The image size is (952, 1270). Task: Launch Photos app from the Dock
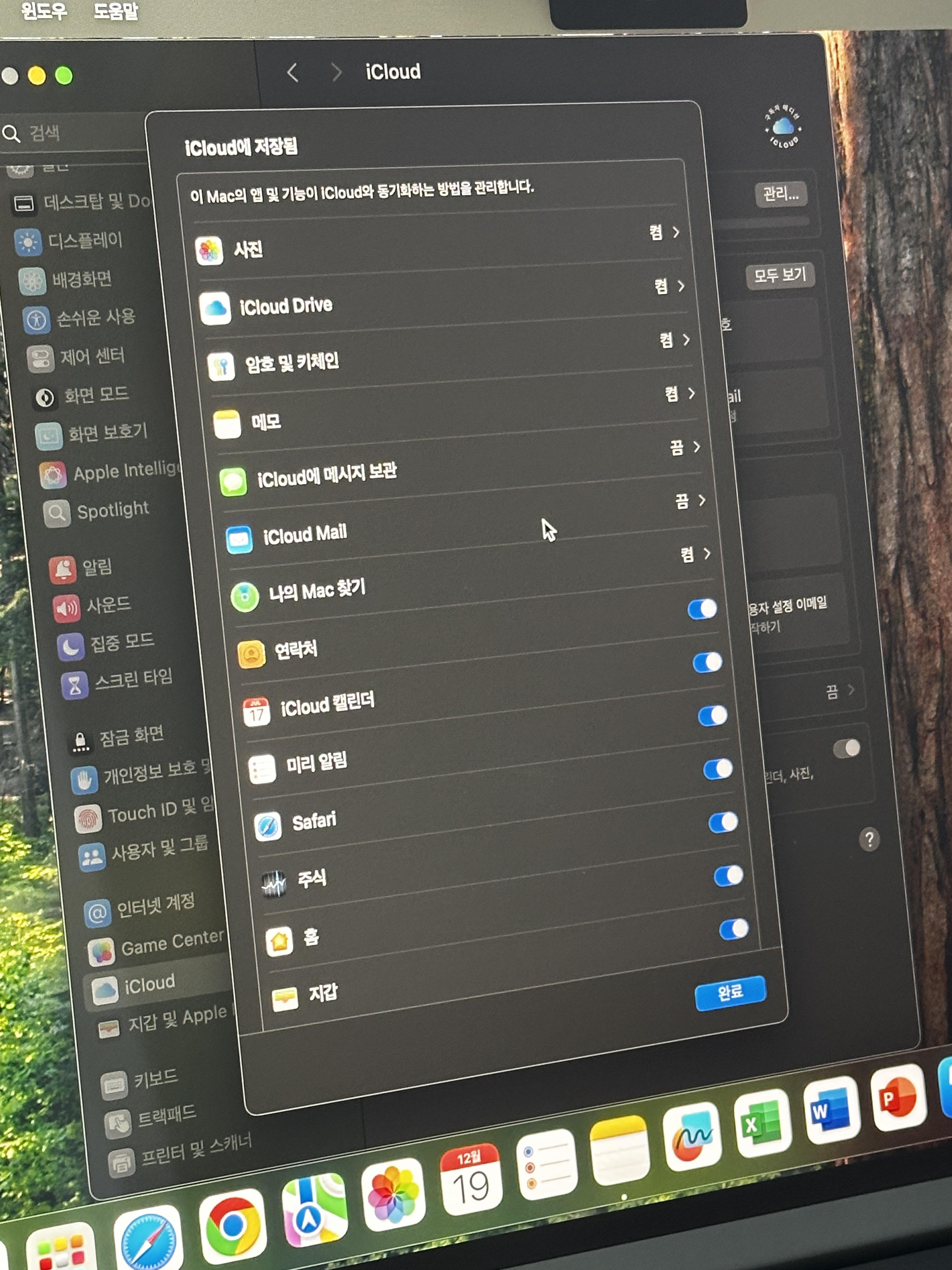coord(394,1194)
